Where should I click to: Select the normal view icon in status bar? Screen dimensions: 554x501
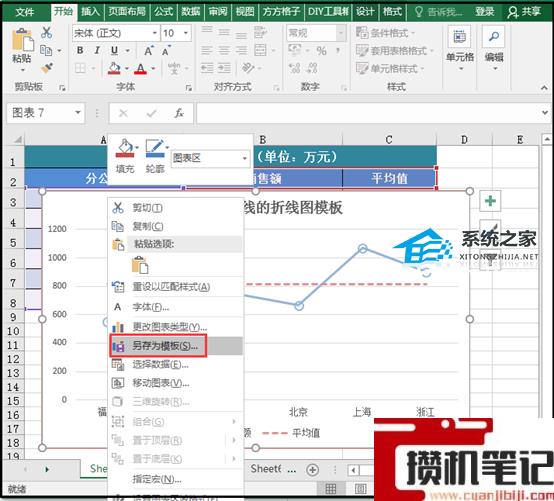coord(331,489)
